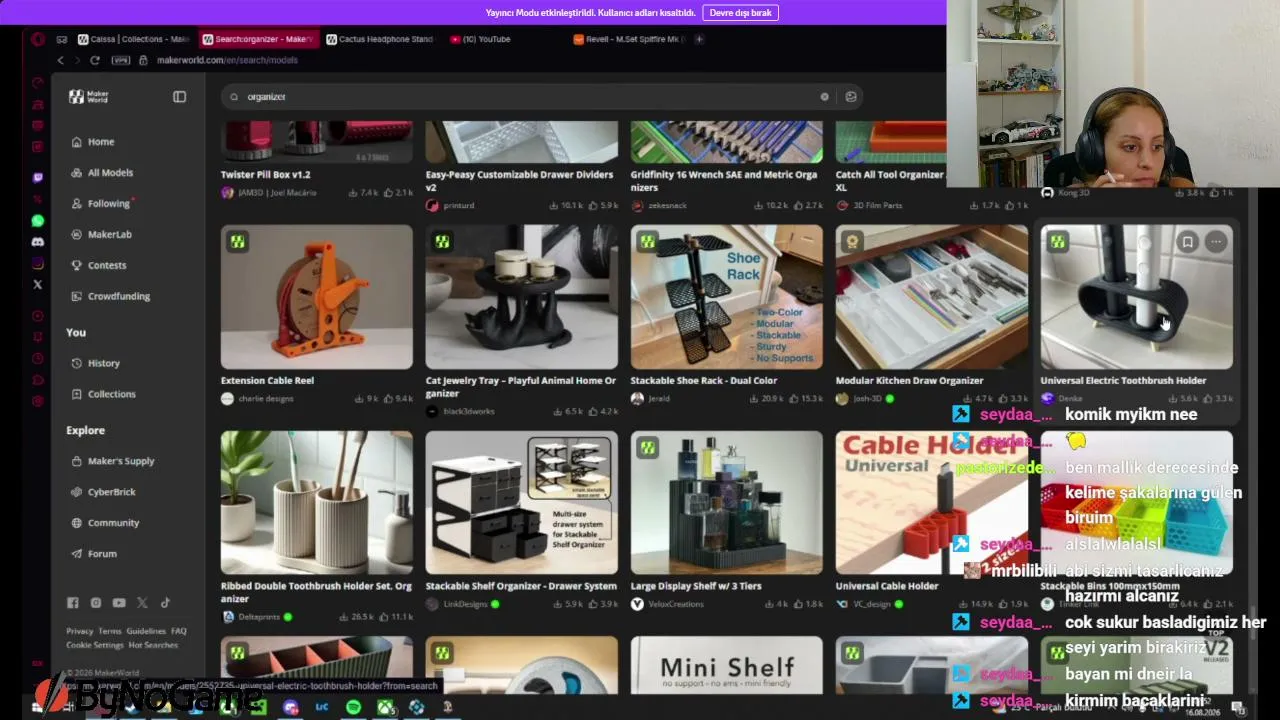Open the charlie designs author profile
The width and height of the screenshot is (1280, 720).
tap(258, 399)
